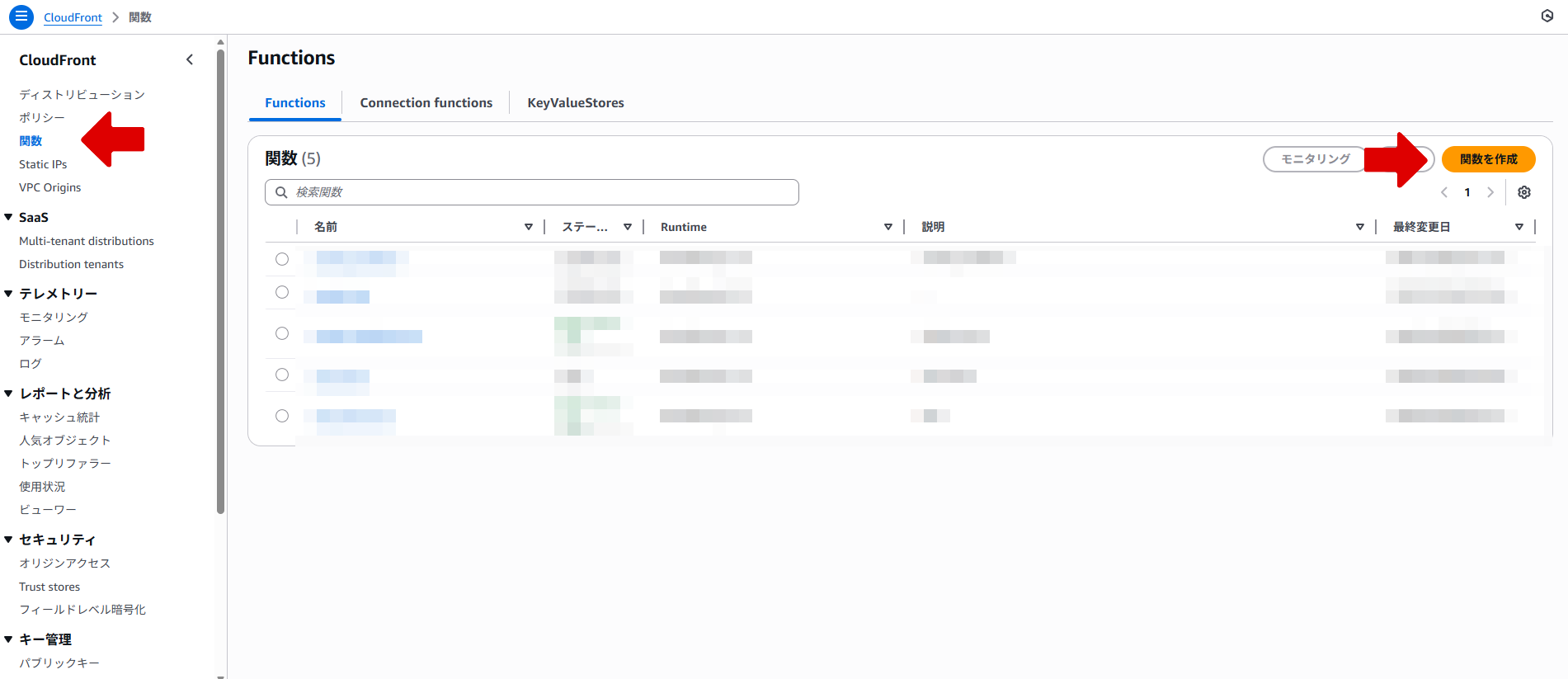Select the first function radio button
The height and width of the screenshot is (679, 1568).
[x=282, y=259]
